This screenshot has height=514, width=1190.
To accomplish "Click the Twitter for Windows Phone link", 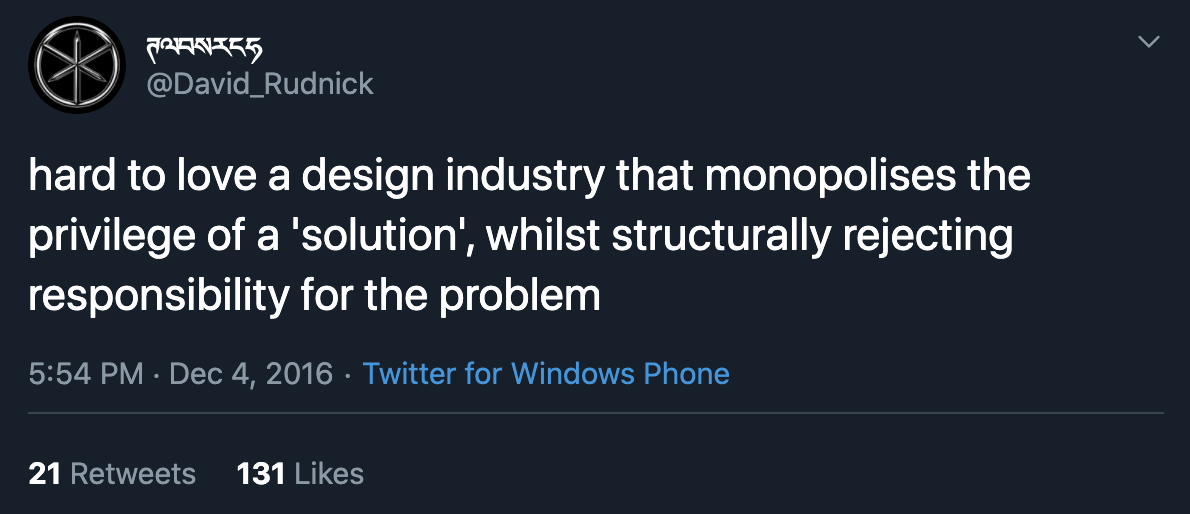I will [546, 374].
